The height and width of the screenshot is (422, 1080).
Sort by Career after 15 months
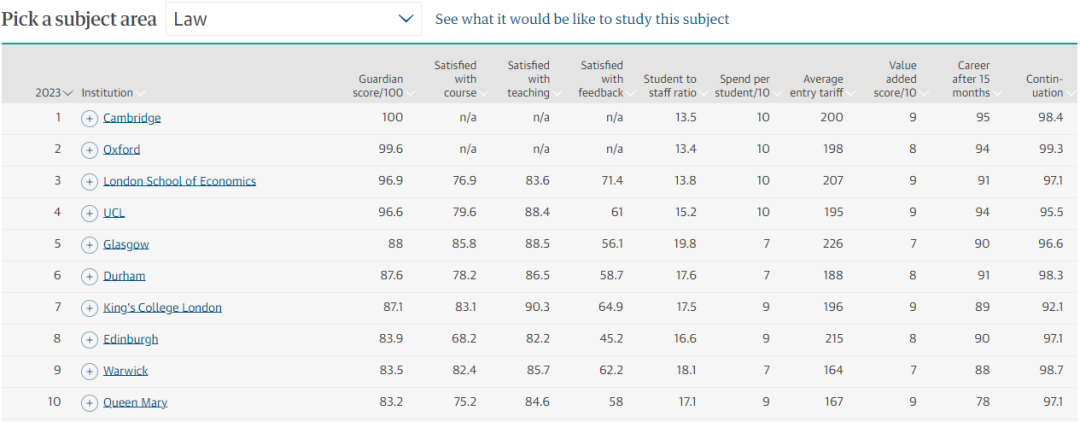(972, 79)
